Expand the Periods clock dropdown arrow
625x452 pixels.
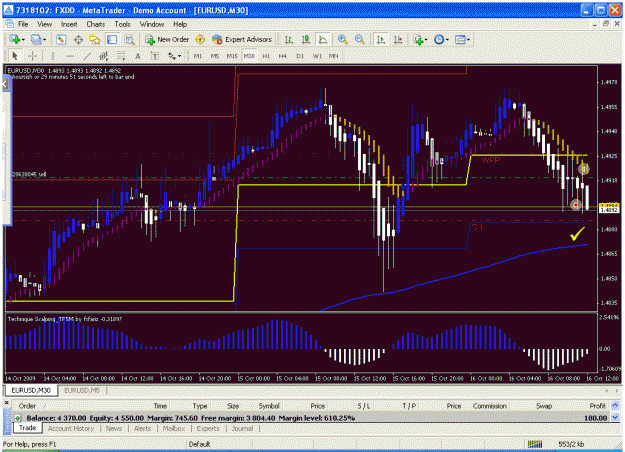447,40
